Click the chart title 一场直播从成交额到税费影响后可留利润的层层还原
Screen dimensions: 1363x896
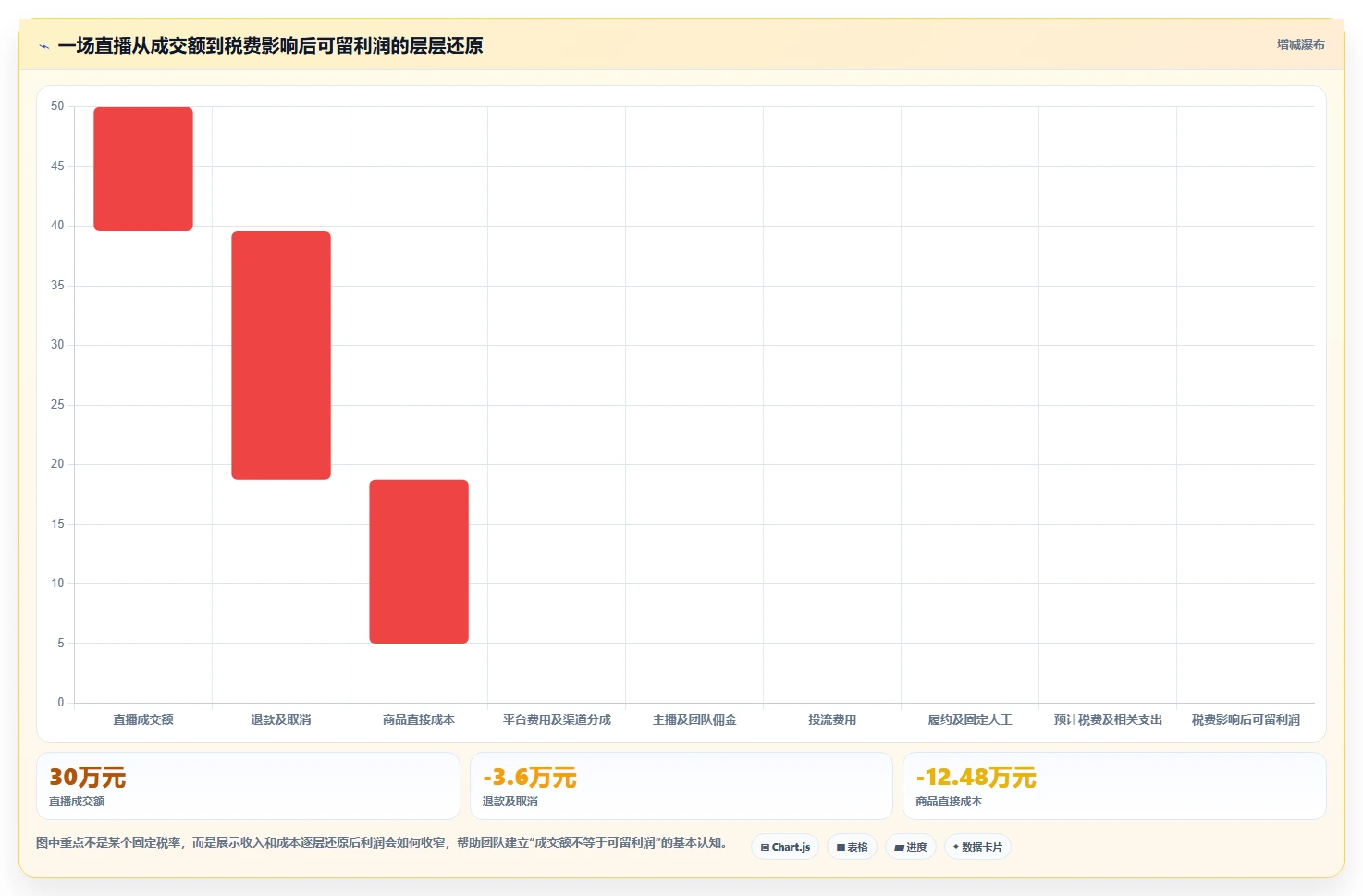point(270,45)
